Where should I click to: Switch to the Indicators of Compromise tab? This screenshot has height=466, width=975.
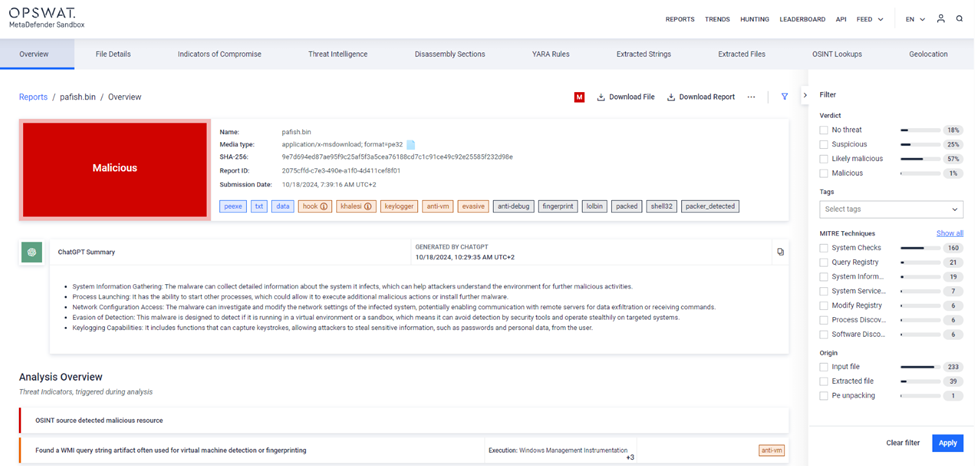[x=219, y=54]
